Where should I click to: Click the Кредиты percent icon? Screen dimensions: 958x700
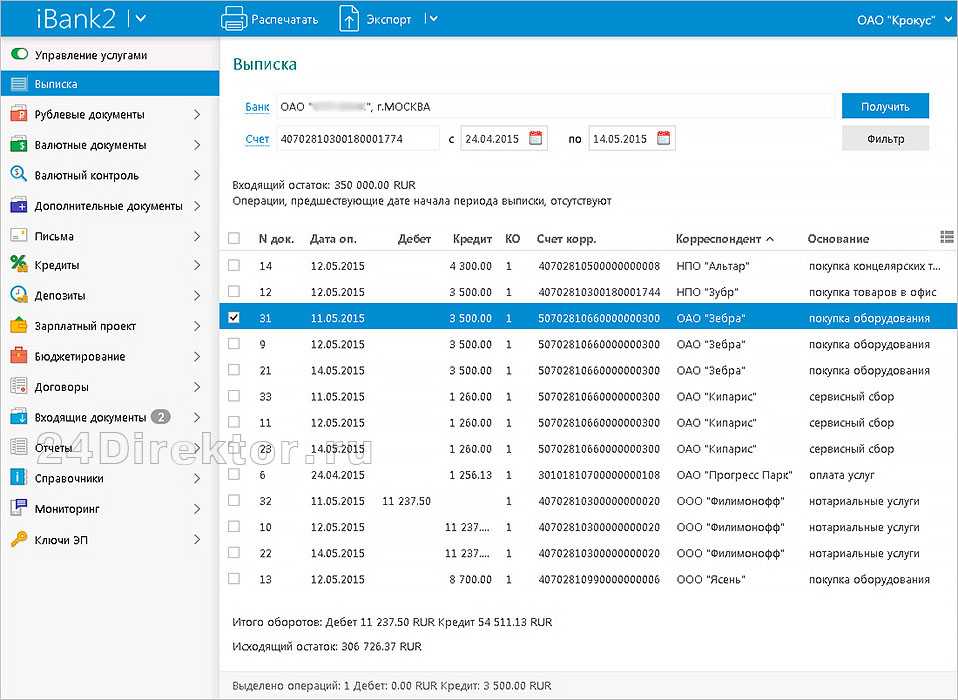18,265
